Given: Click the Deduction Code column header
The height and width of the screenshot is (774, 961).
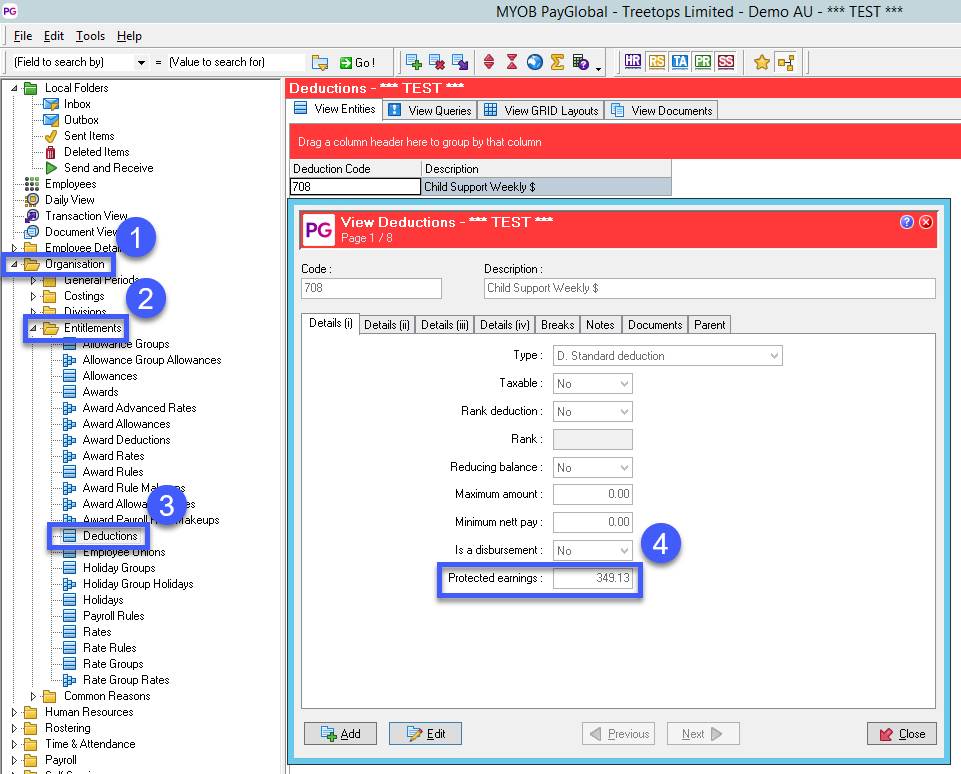Looking at the screenshot, I should point(355,169).
